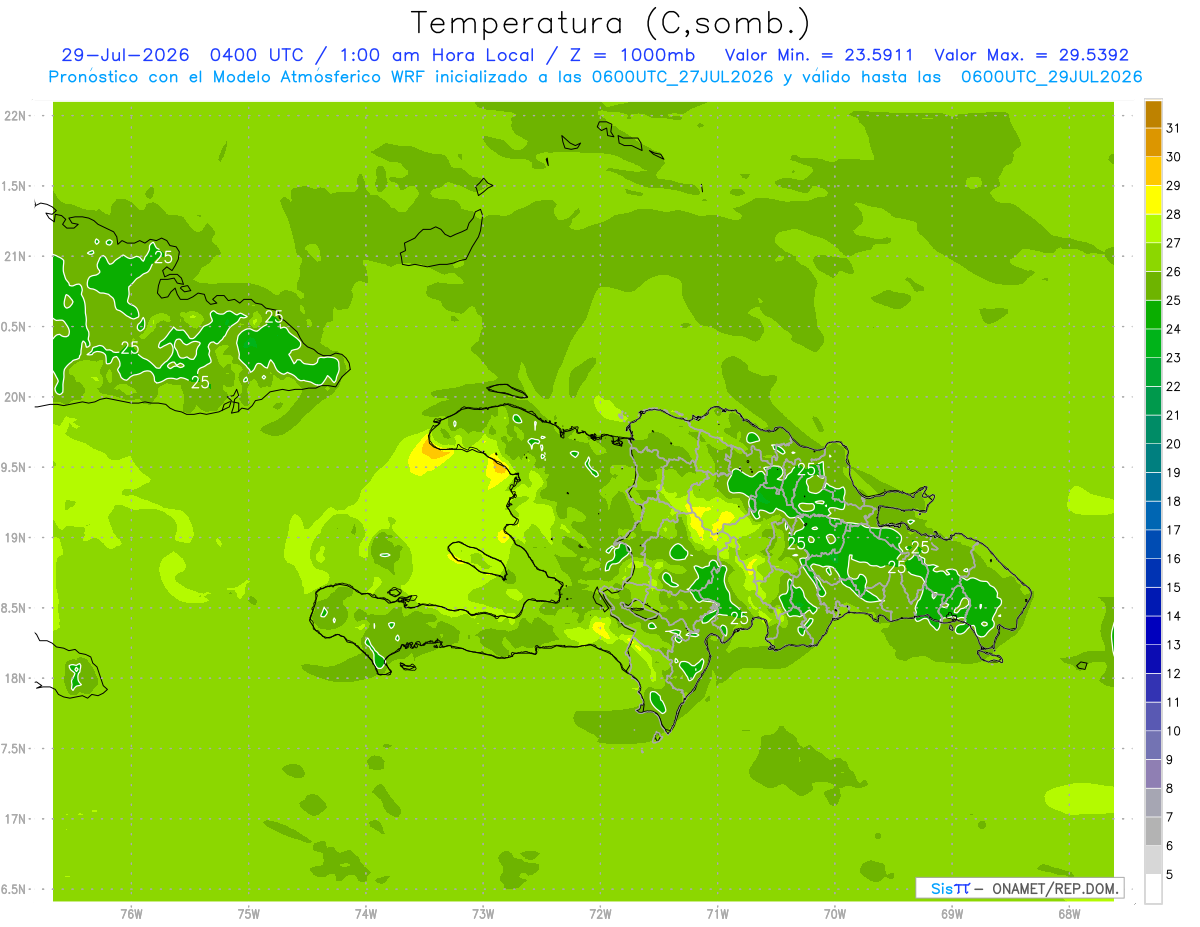Select the forecast date '29-Jul-2026'
Screen dimensions: 1200x927
(125, 55)
